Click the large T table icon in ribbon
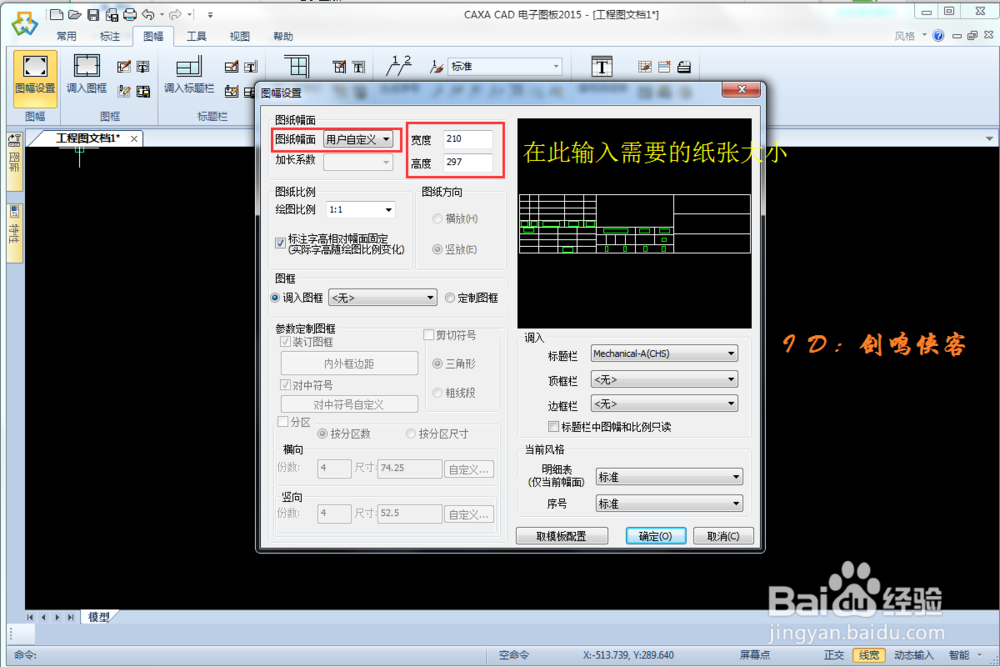 pyautogui.click(x=601, y=66)
